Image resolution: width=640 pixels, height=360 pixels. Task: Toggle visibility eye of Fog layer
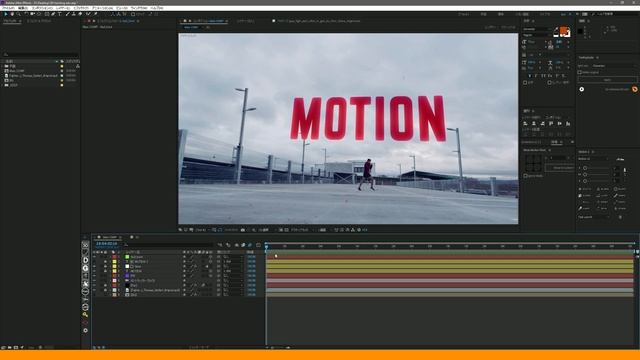pos(94,285)
